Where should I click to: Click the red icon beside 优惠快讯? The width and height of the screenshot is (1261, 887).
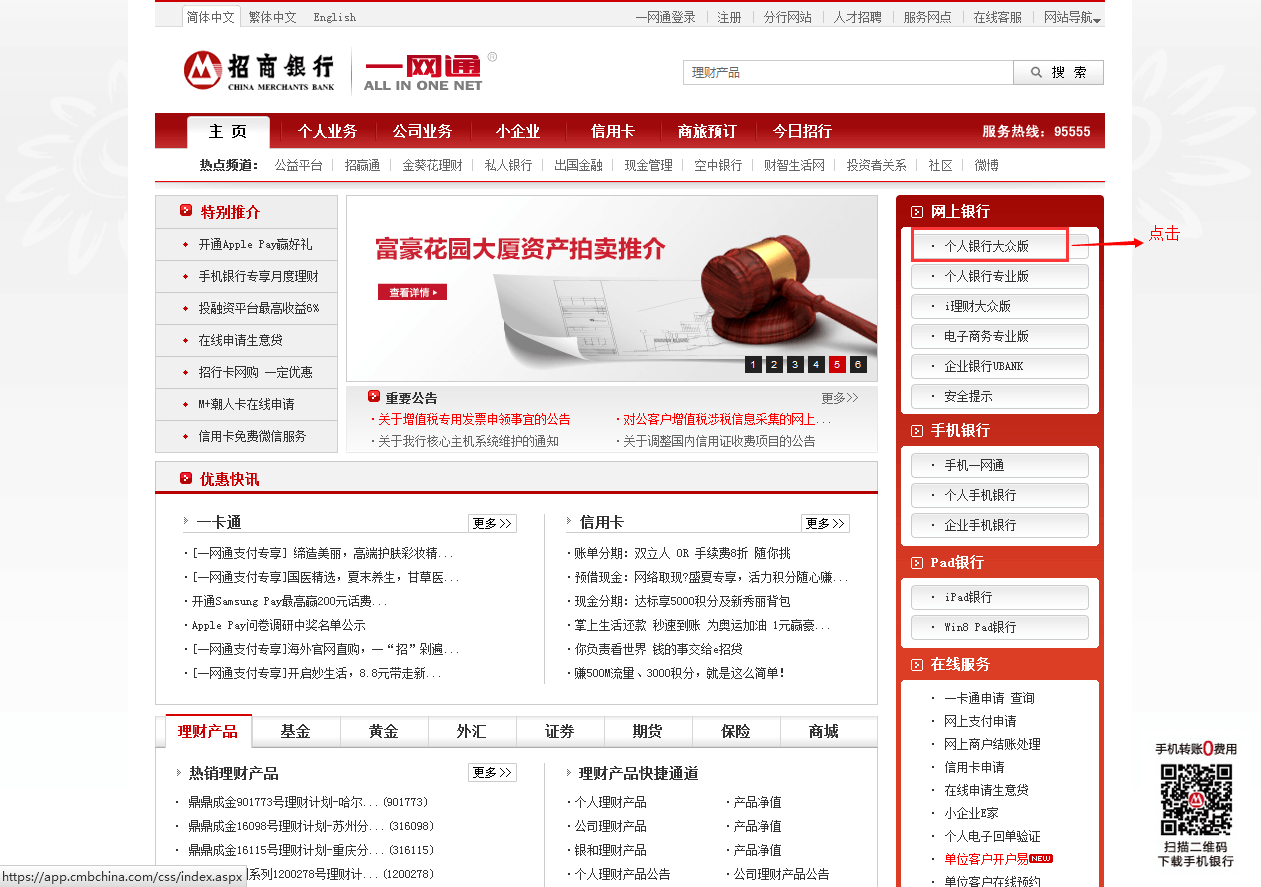tap(186, 479)
